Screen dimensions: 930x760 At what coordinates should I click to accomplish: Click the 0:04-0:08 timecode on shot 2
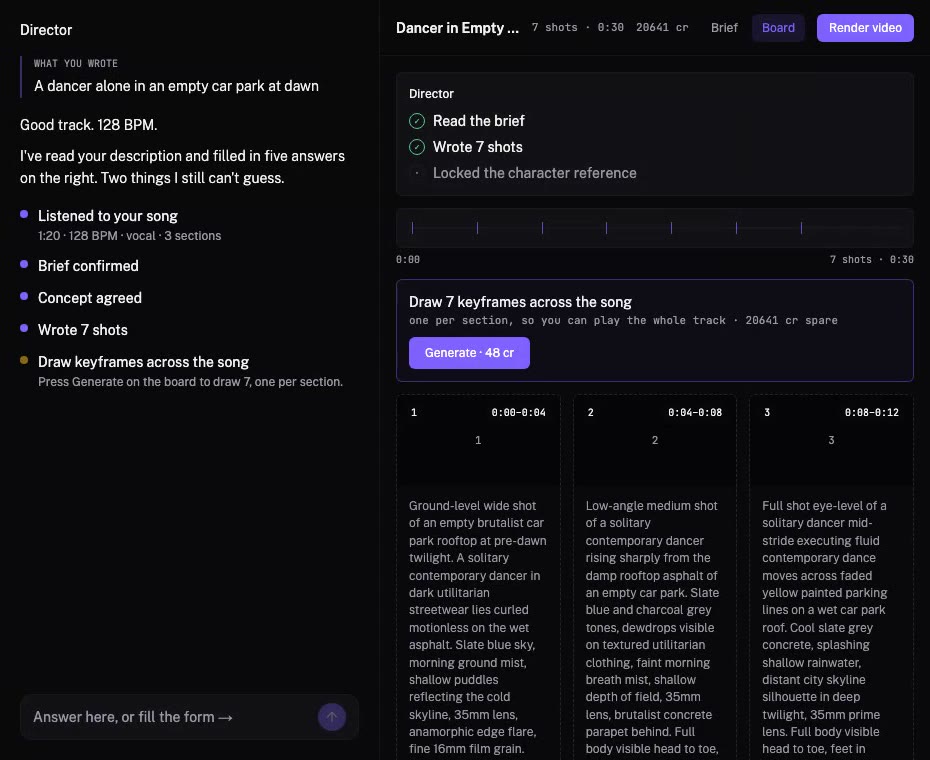coord(695,412)
